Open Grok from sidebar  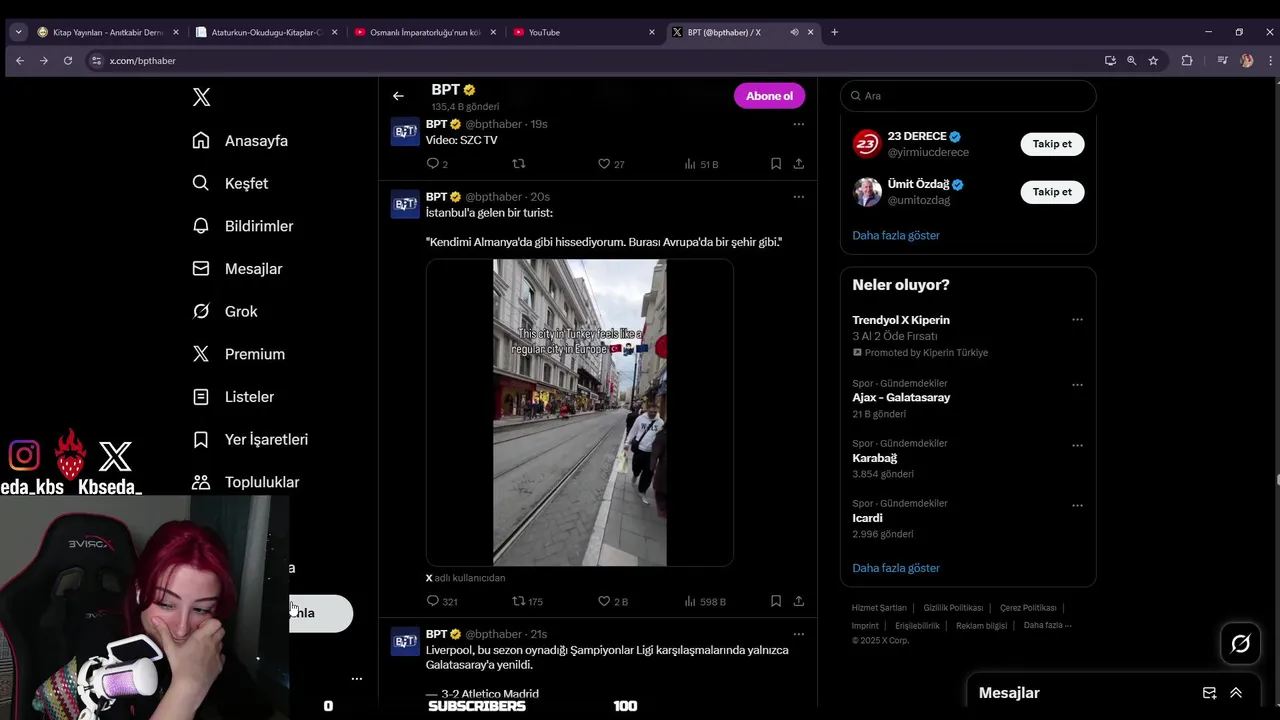(x=225, y=311)
